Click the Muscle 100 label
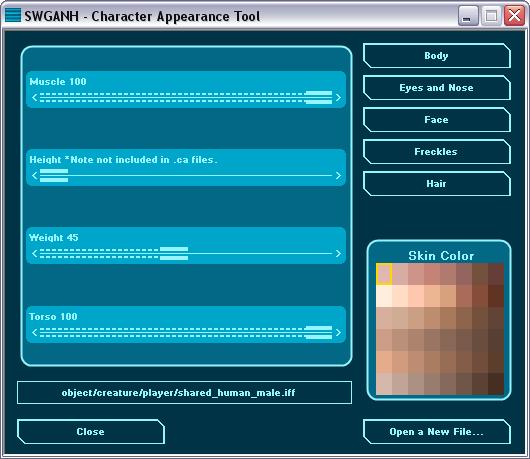Viewport: 530px width, 459px height. tap(58, 81)
